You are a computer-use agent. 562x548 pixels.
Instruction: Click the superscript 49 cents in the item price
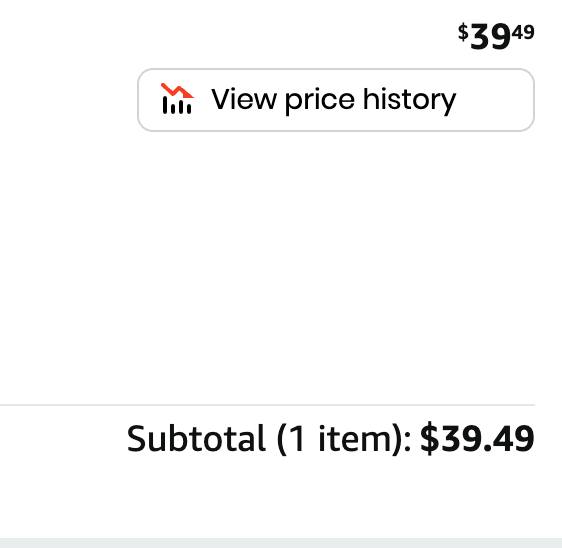point(523,32)
